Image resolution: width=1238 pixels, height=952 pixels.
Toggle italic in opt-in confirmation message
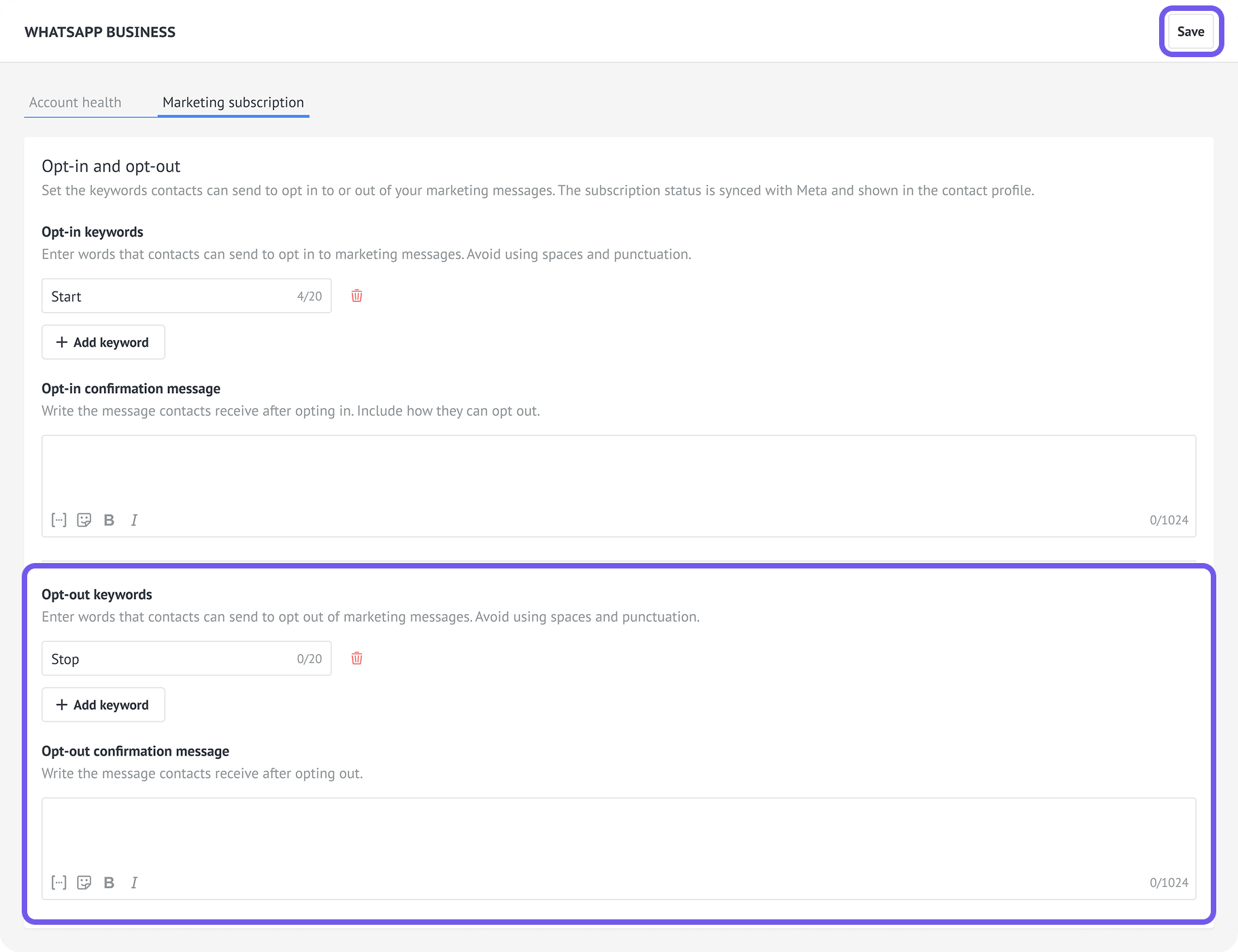(x=134, y=520)
